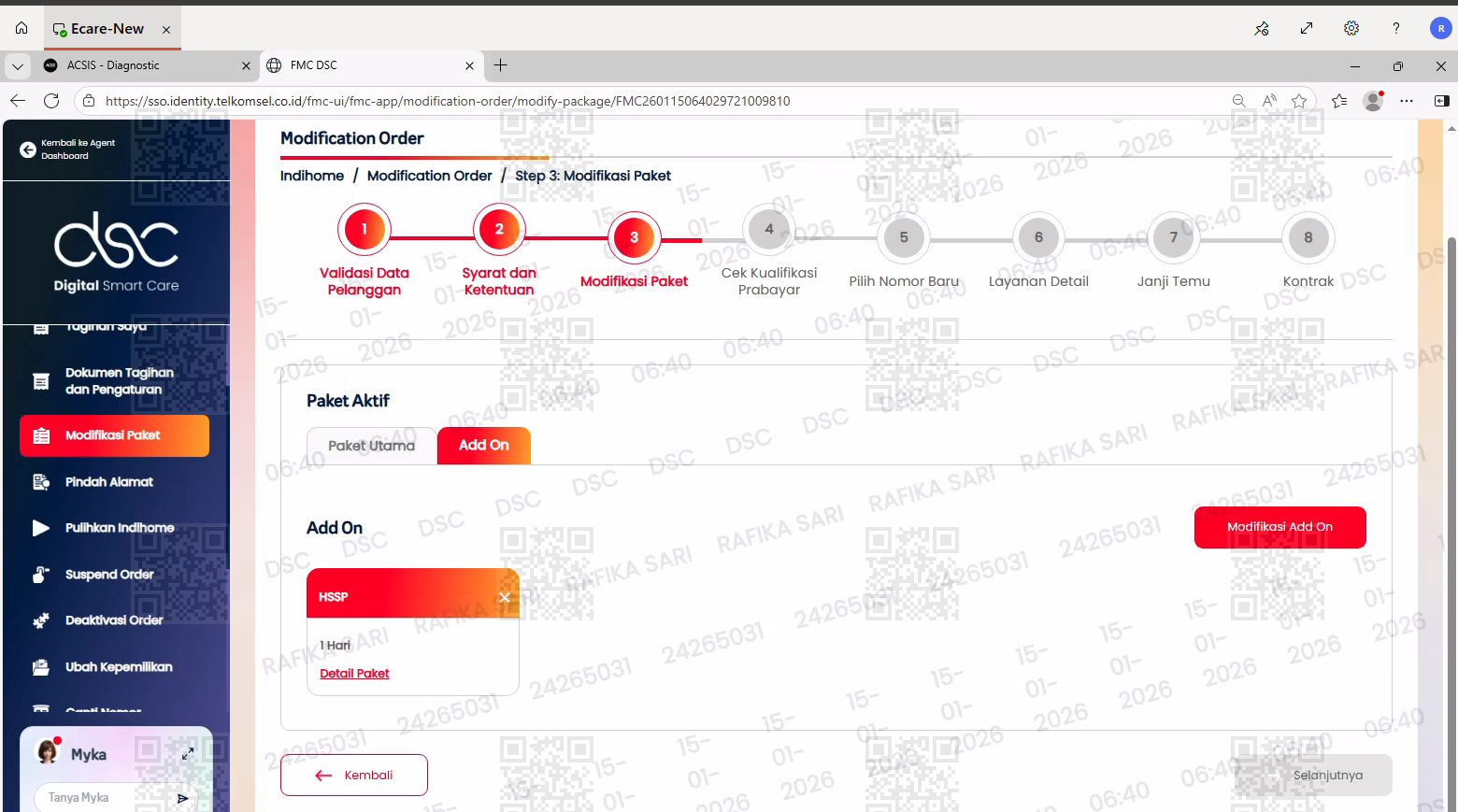Screen dimensions: 1458x812
Task: Click the home icon in Ecare title bar
Action: point(21,28)
